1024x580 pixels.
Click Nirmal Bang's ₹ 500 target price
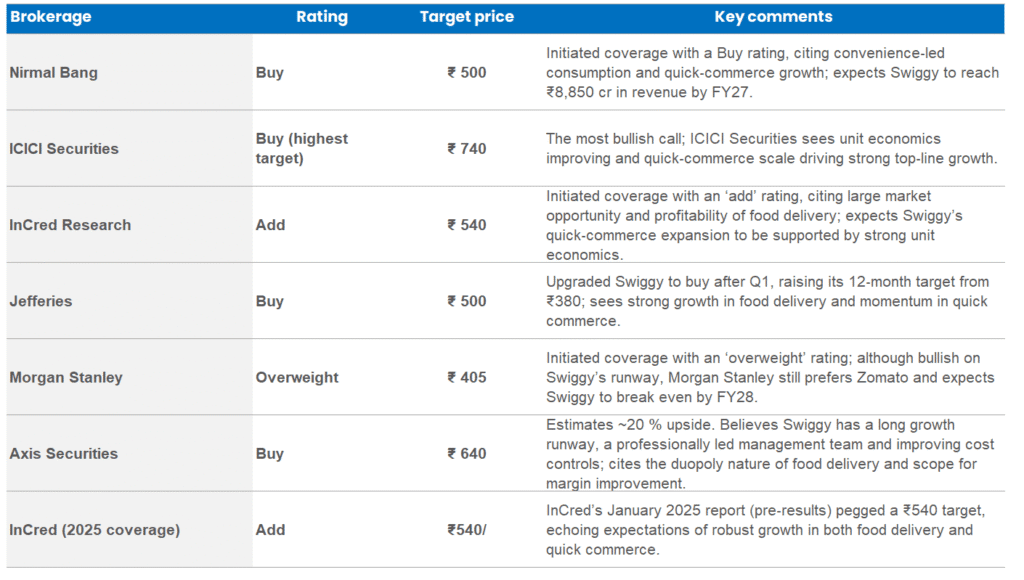coord(467,73)
